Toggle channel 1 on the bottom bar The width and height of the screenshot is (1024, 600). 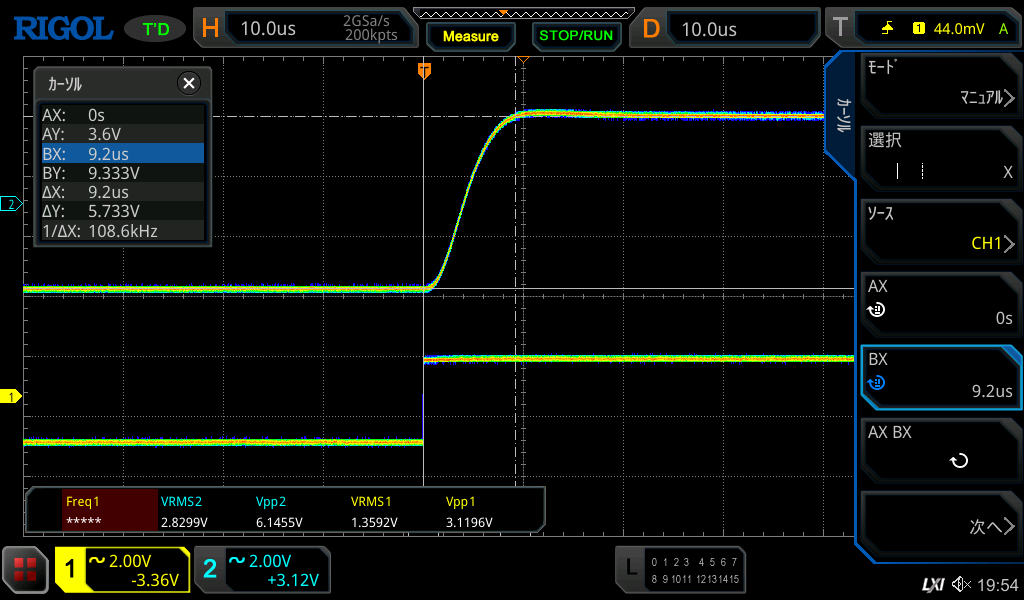pos(122,570)
